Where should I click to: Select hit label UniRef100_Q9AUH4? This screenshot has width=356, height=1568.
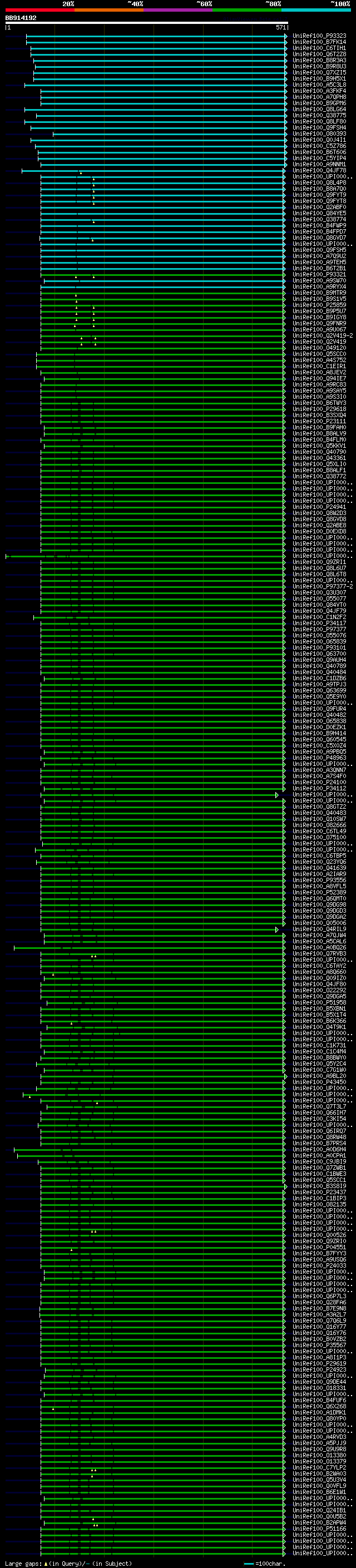[x=319, y=660]
